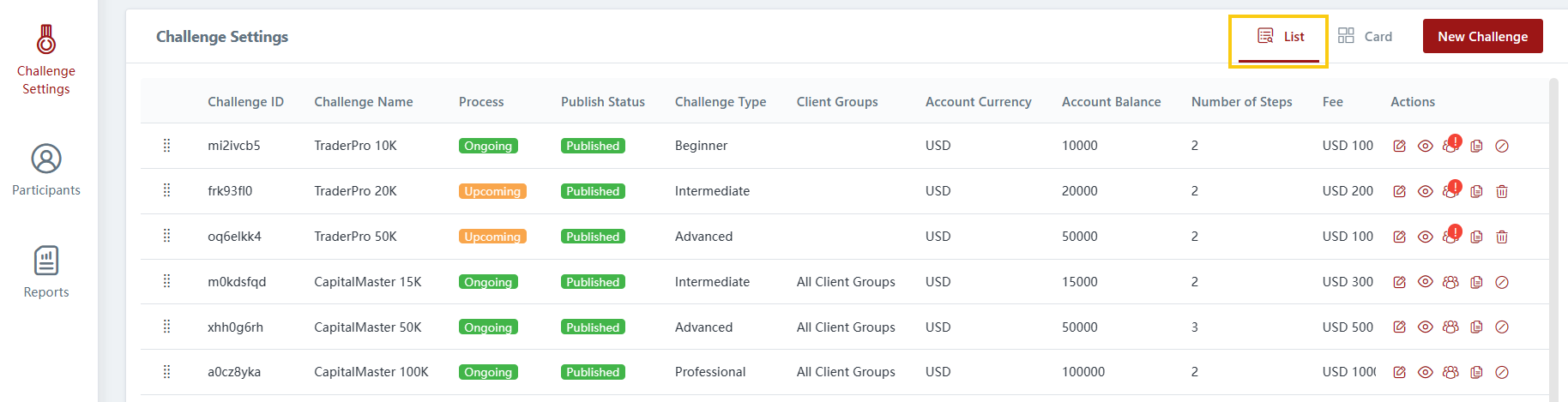
Task: Click the trash icon for TraderPro 50K
Action: click(x=1502, y=237)
